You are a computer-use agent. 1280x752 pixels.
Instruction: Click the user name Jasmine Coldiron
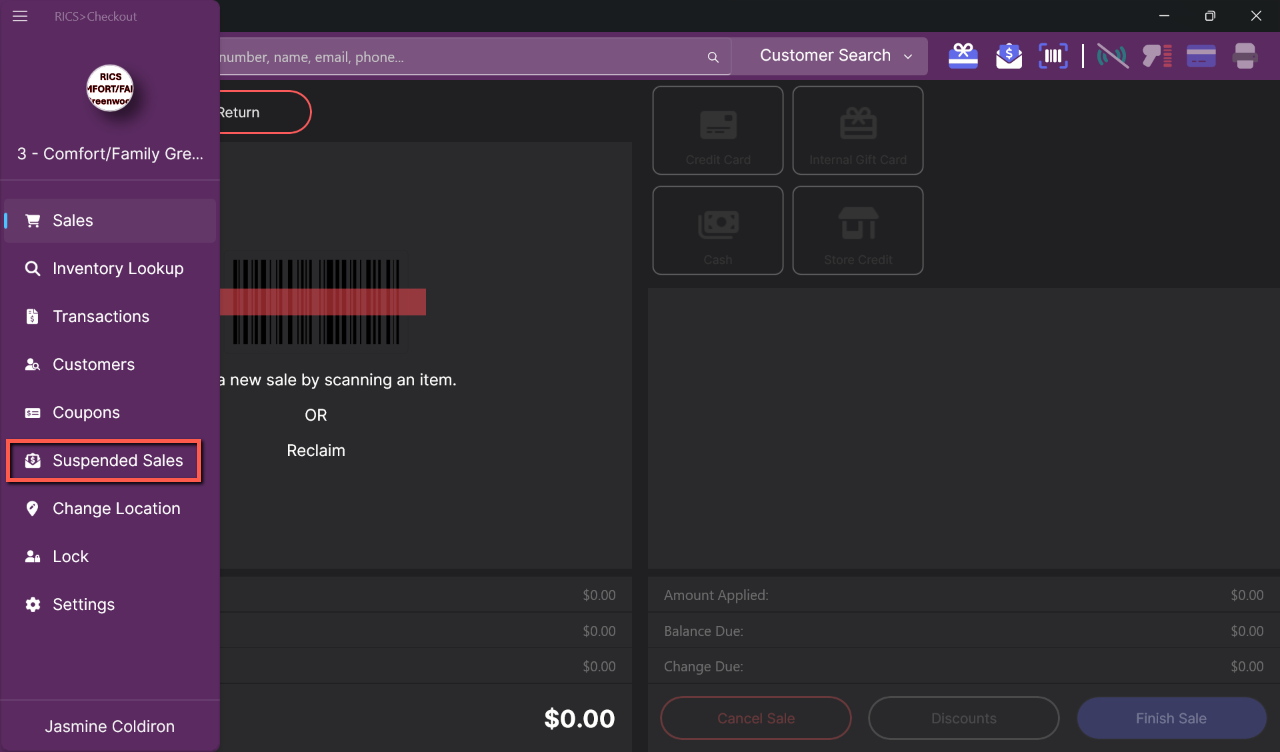click(110, 726)
